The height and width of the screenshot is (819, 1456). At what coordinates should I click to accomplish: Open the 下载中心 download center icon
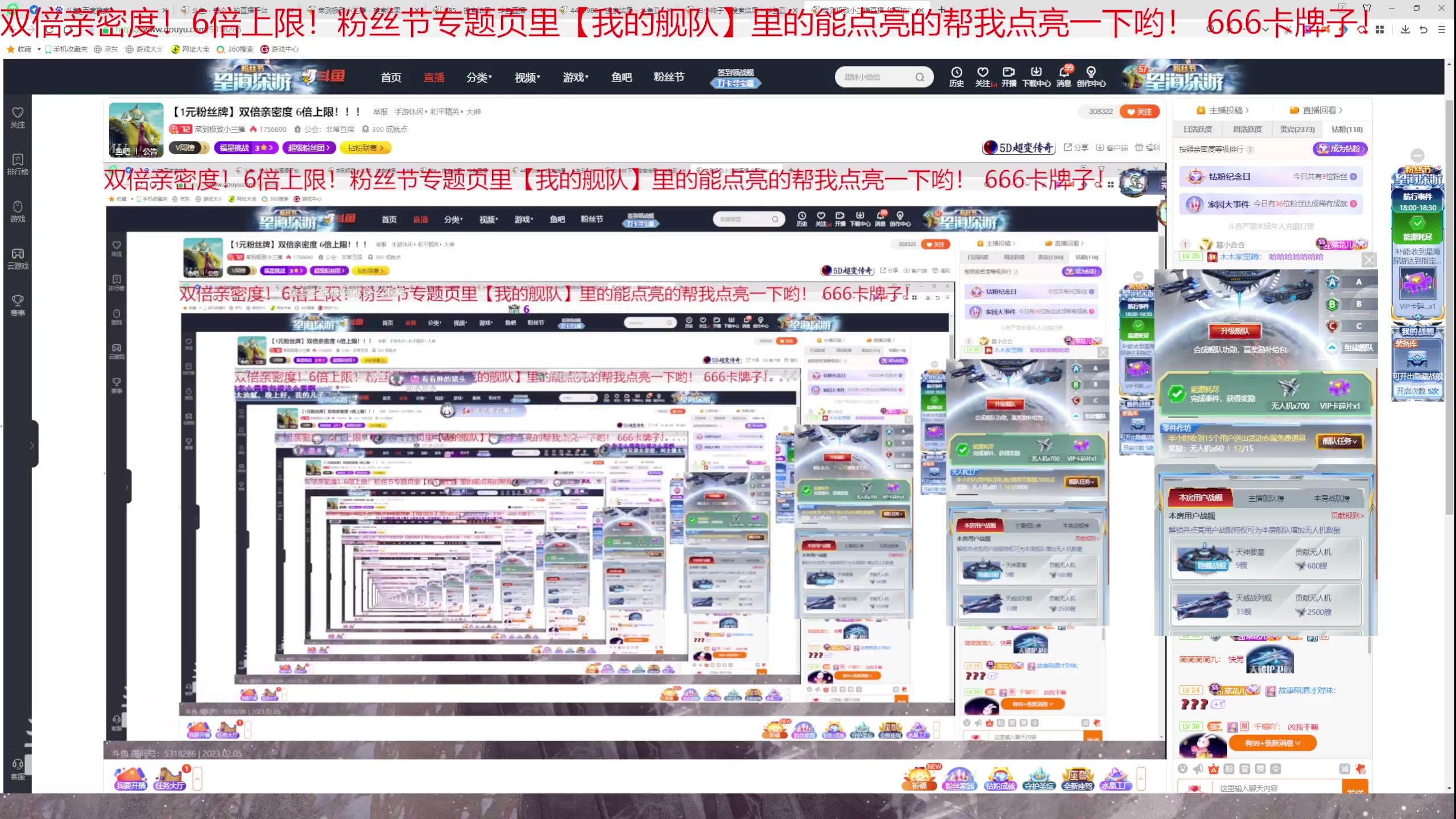(1036, 77)
